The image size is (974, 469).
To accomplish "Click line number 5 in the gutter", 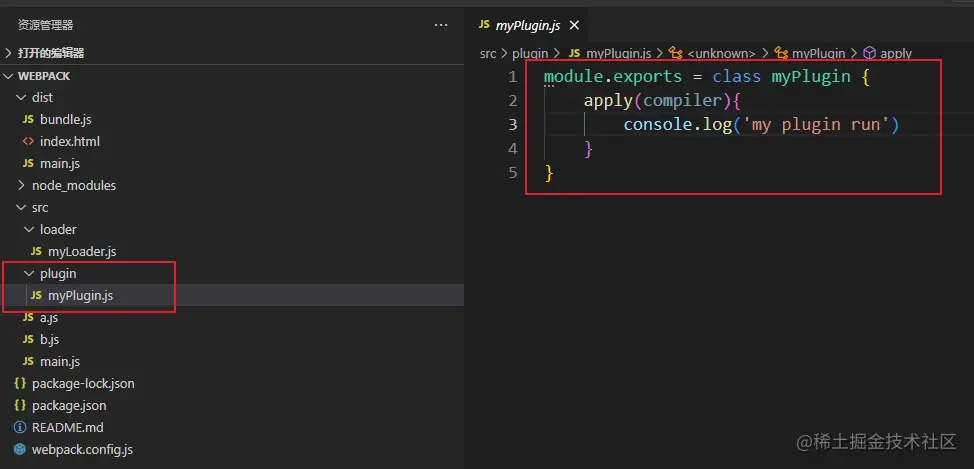I will (x=512, y=173).
